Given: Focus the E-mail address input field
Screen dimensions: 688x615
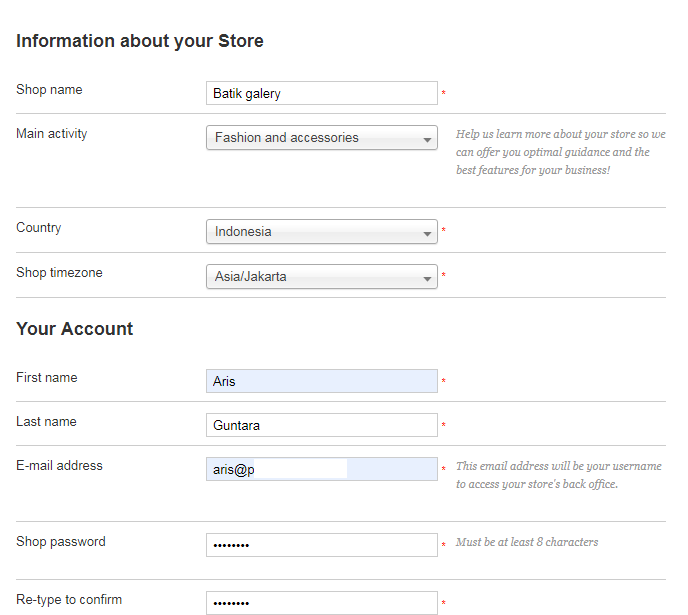Looking at the screenshot, I should coord(322,469).
